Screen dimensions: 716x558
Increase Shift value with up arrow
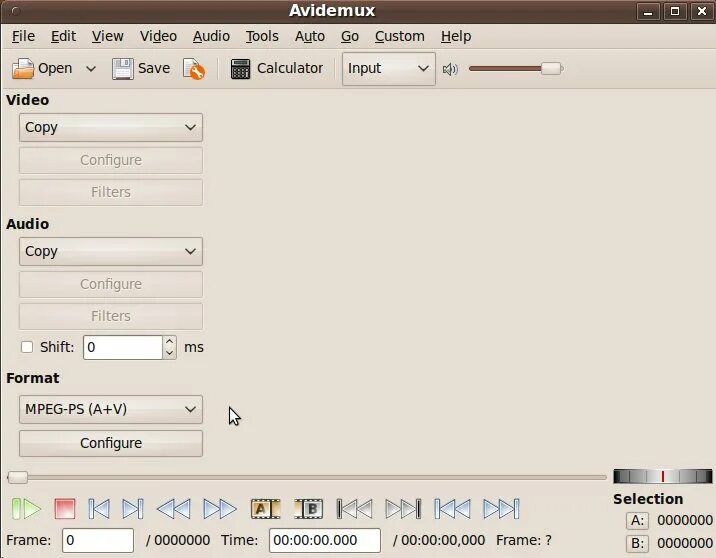[x=169, y=342]
